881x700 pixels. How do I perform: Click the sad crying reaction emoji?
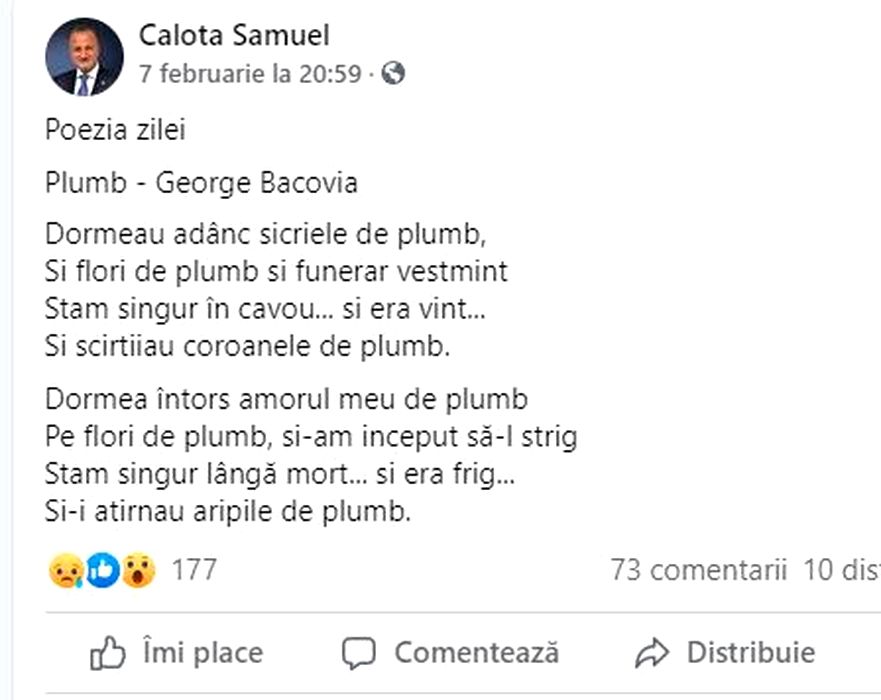coord(65,571)
